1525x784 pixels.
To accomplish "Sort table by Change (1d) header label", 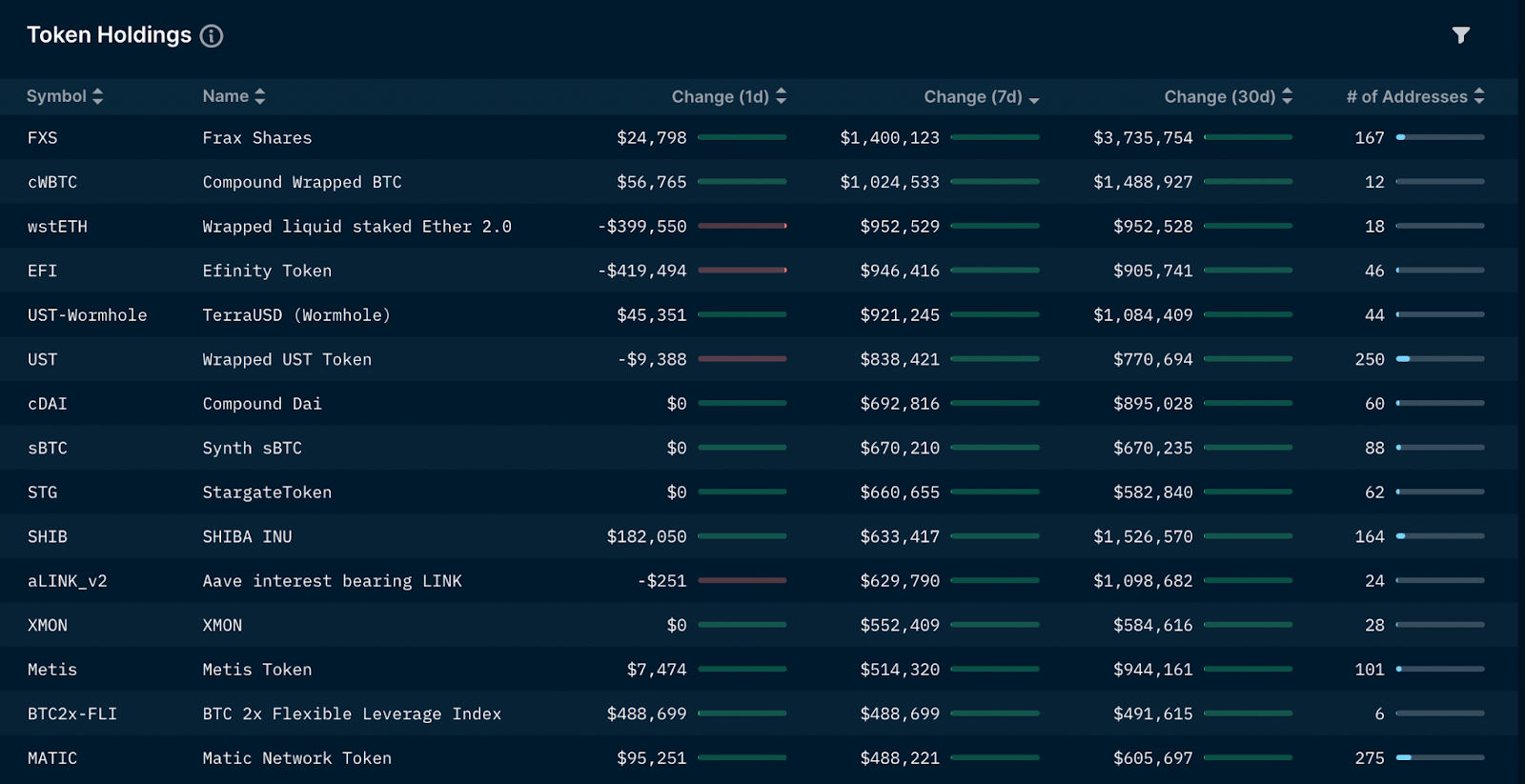I will [720, 96].
